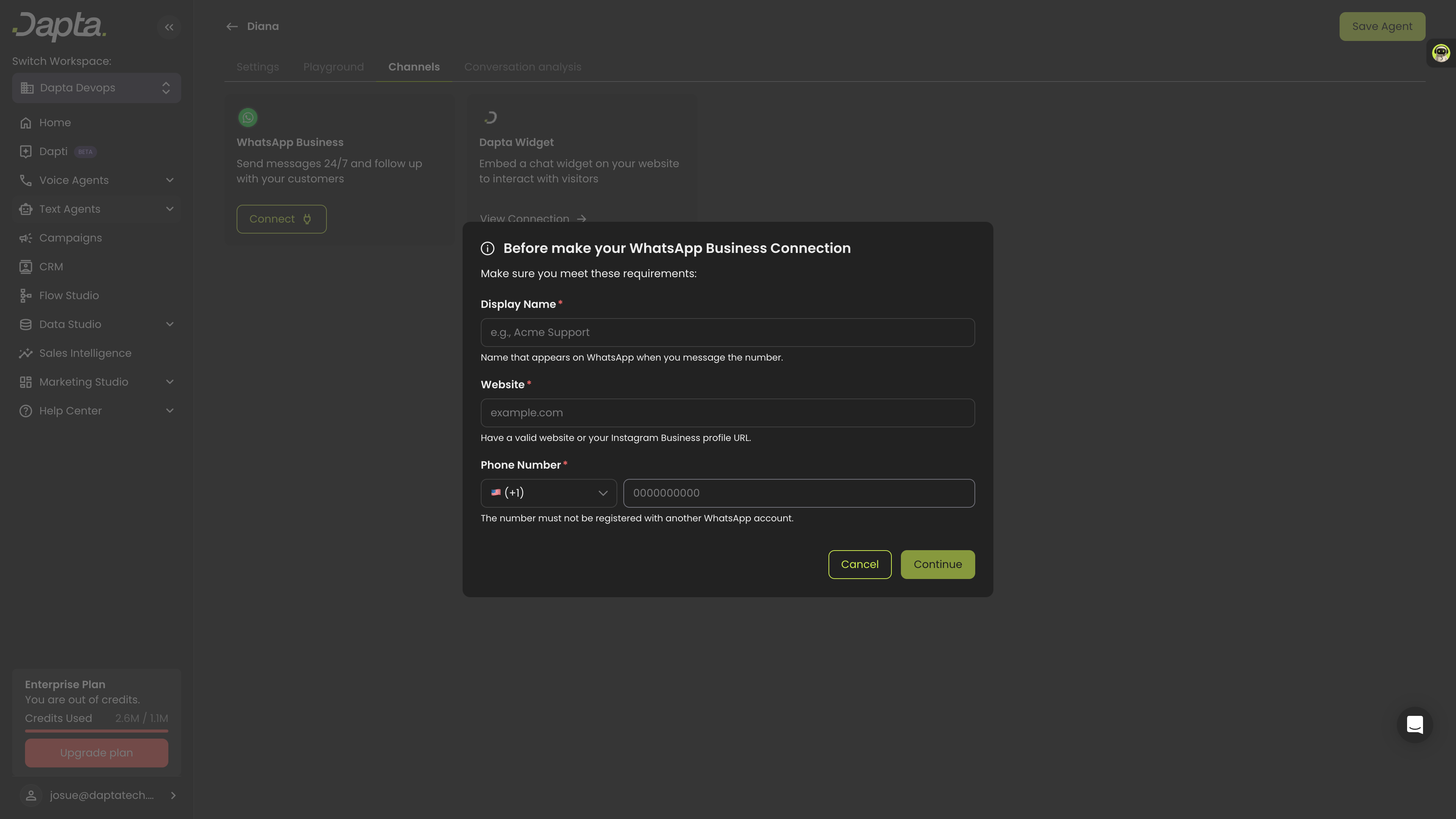Open CRM from sidebar label
This screenshot has width=1456, height=819.
51,267
